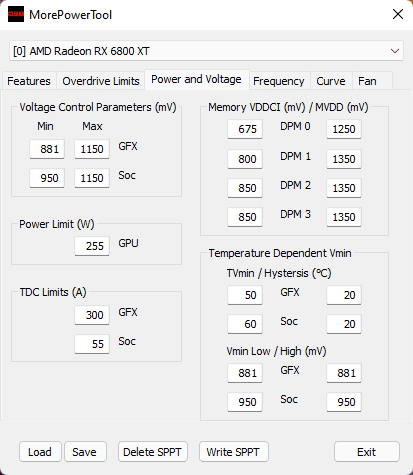
Task: Select the Fan tab
Action: click(x=367, y=81)
